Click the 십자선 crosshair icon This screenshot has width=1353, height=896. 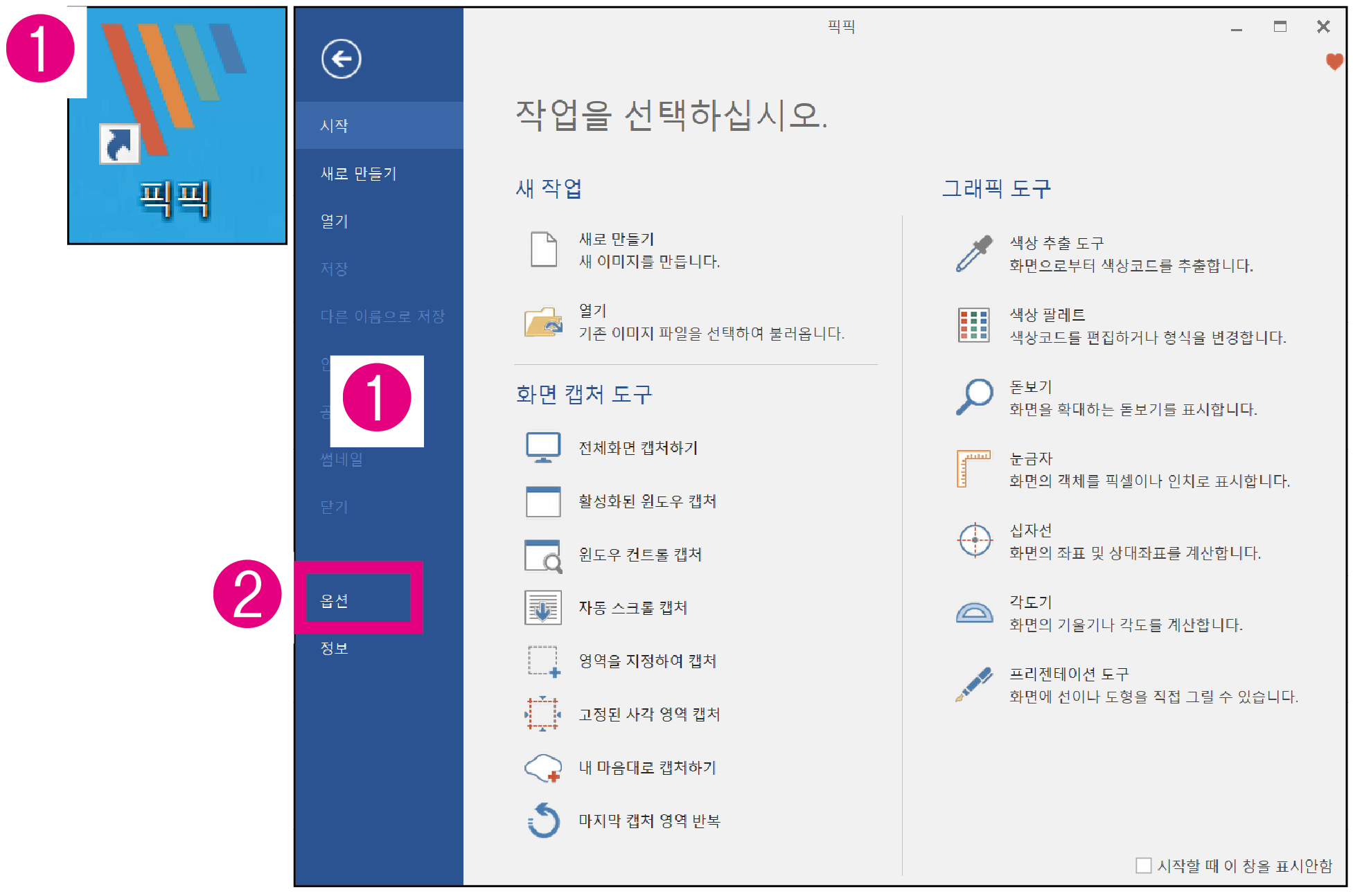pos(975,540)
